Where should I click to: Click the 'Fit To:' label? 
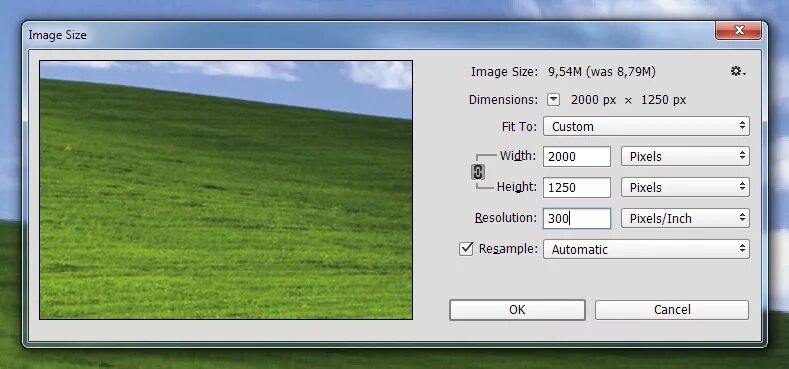point(519,126)
